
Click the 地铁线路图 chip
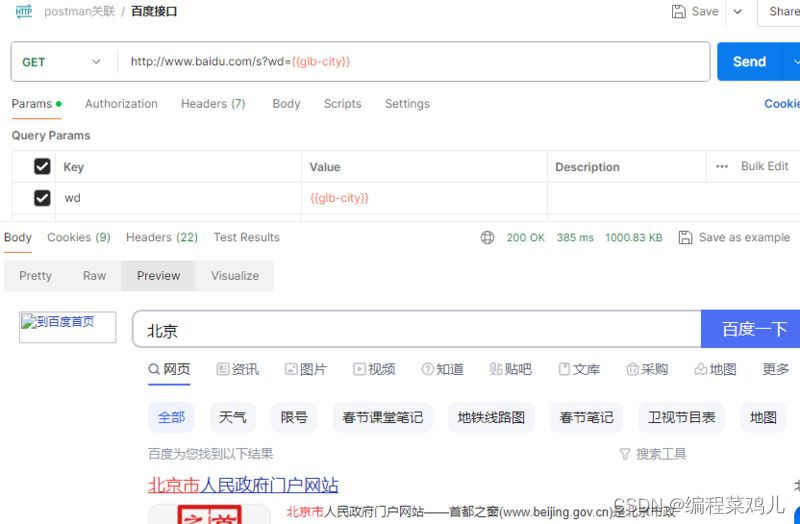click(x=491, y=417)
